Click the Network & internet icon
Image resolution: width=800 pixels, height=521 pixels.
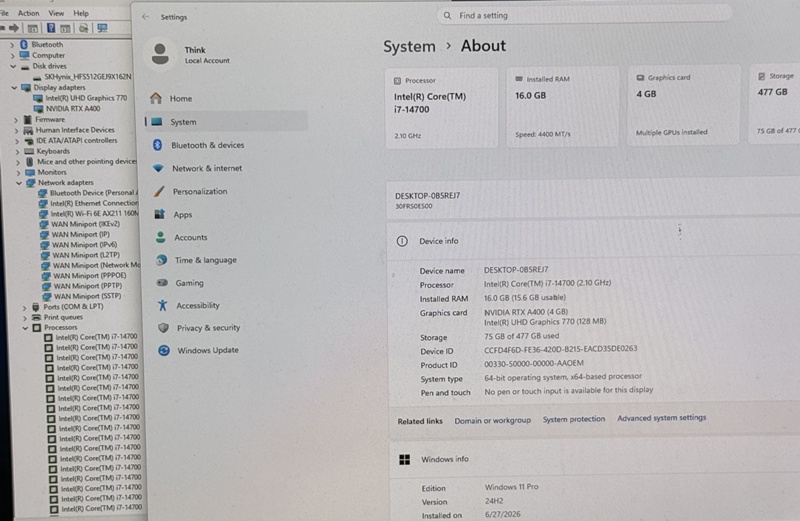tap(159, 168)
